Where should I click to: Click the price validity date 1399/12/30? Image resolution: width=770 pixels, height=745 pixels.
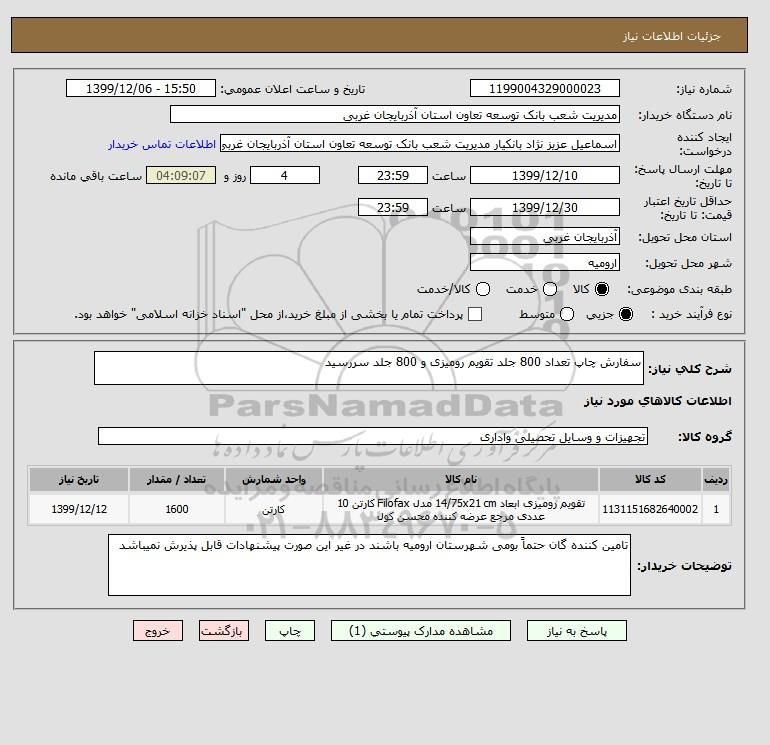tap(545, 207)
